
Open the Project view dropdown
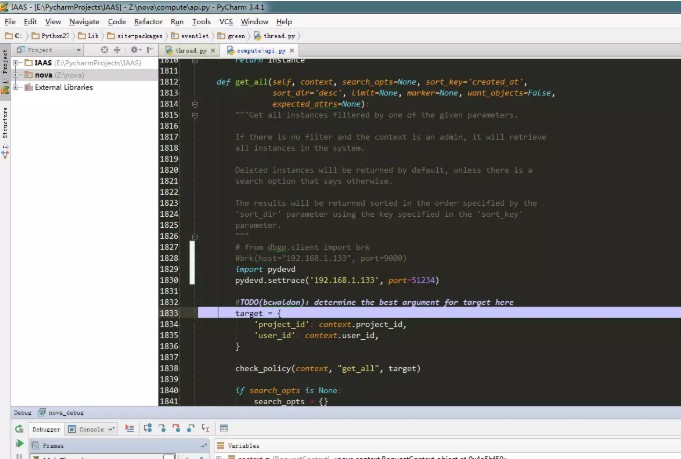coord(49,50)
